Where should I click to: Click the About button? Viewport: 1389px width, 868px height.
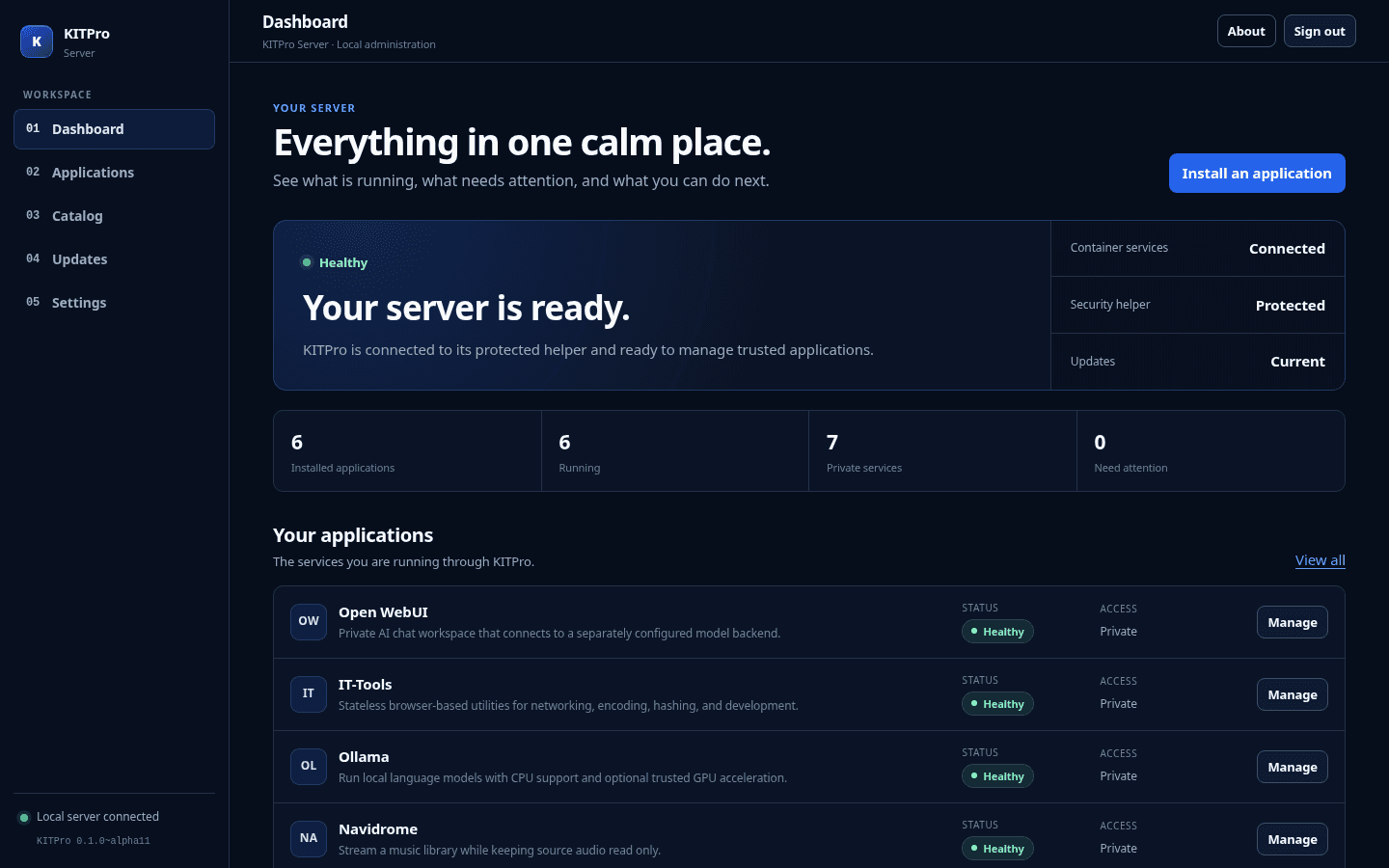[x=1246, y=31]
